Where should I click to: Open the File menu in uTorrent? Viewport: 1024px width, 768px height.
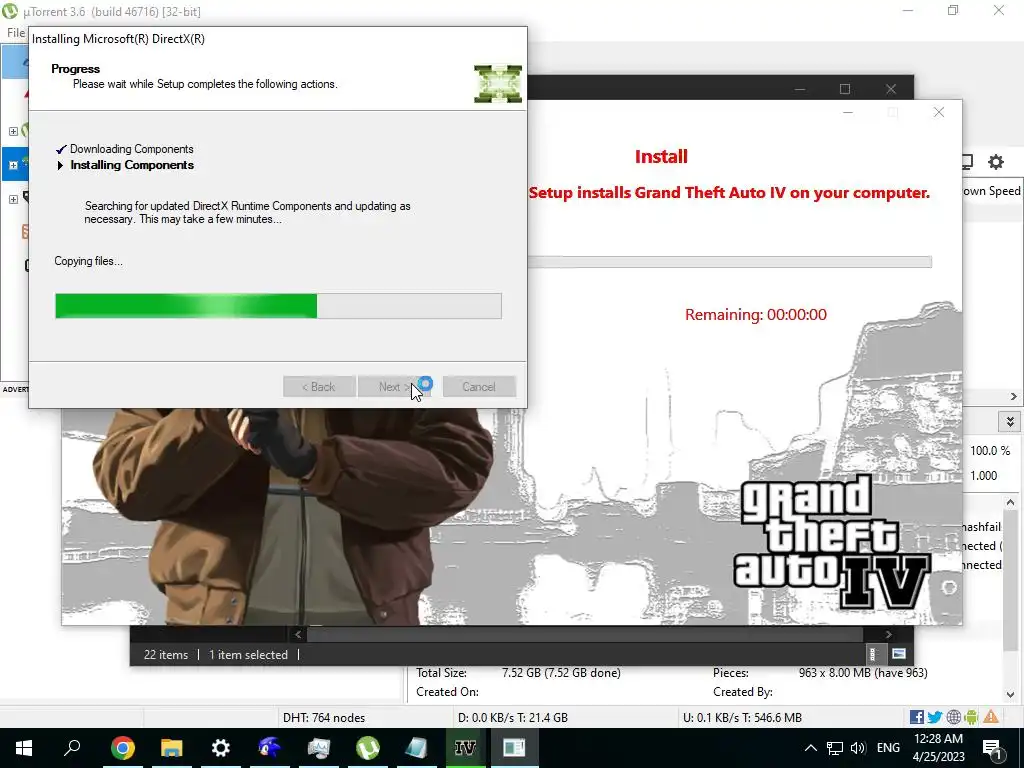(16, 33)
